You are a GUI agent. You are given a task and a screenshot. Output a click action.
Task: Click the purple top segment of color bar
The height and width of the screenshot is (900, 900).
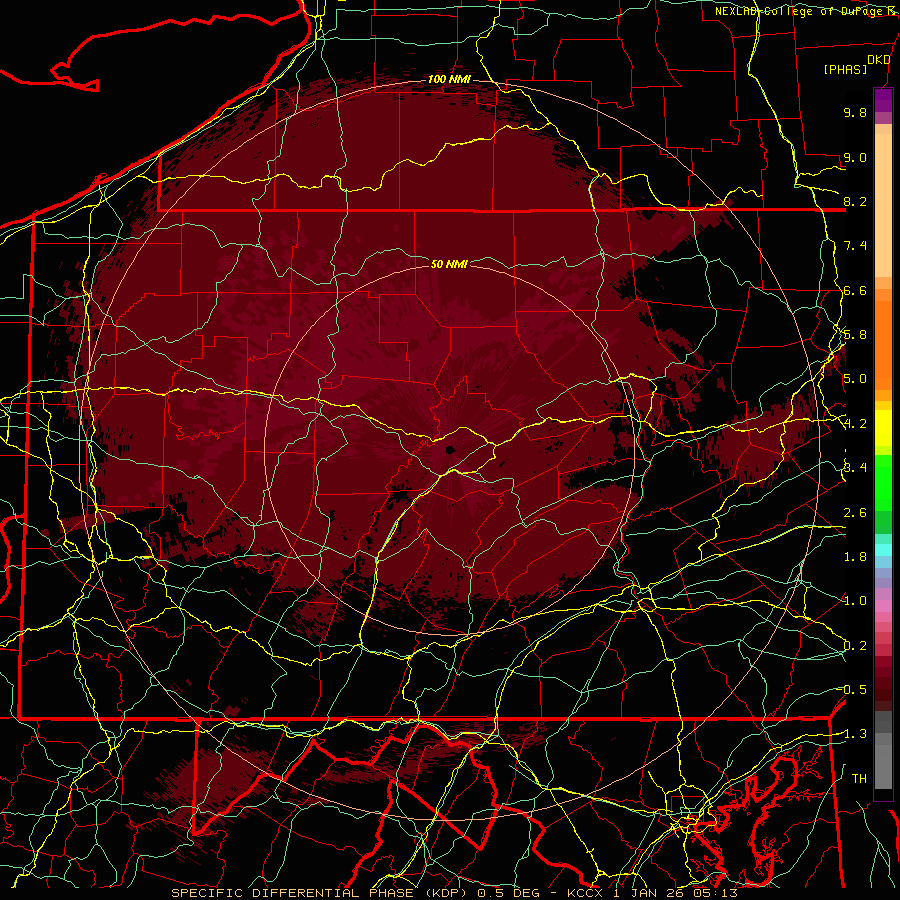[883, 100]
